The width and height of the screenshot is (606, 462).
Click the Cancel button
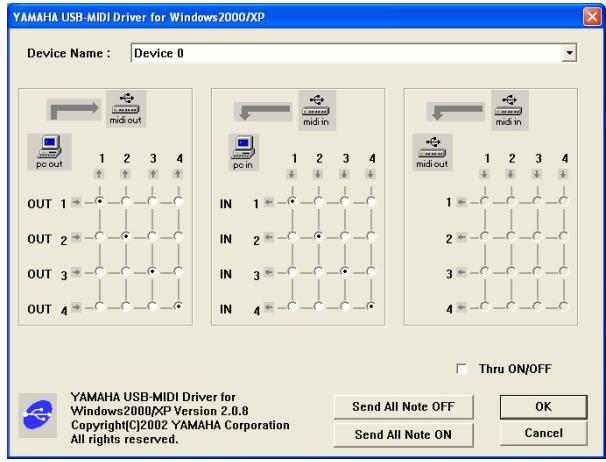pyautogui.click(x=543, y=433)
